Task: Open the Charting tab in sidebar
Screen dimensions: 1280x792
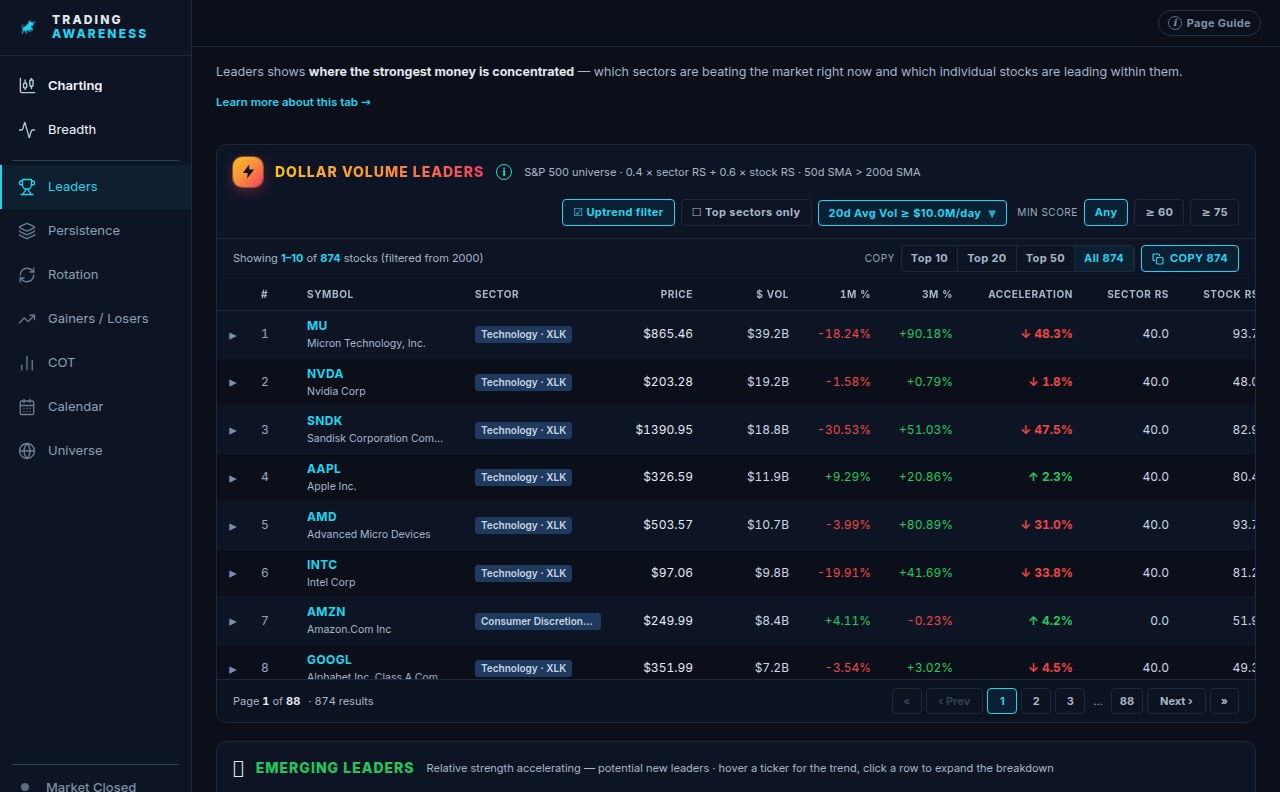Action: click(x=95, y=86)
